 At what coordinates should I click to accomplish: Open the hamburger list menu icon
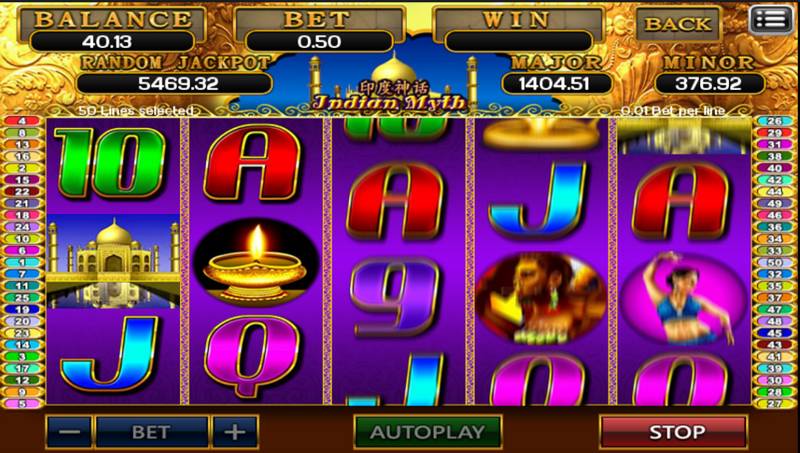point(771,20)
